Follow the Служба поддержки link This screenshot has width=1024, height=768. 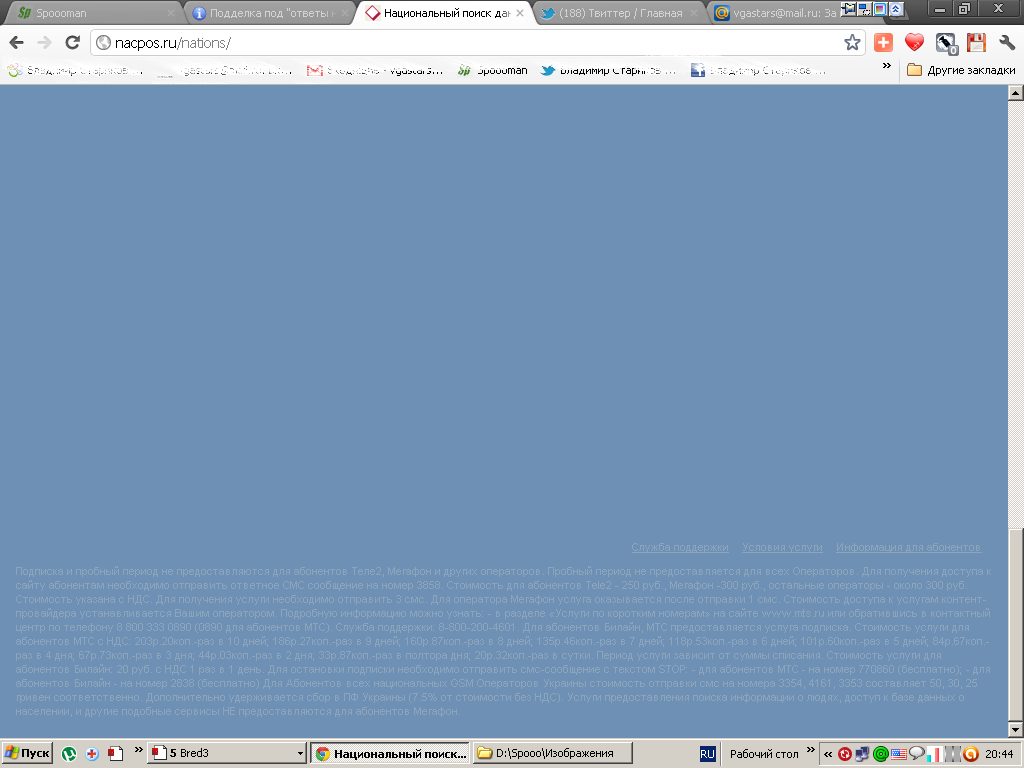(x=680, y=547)
